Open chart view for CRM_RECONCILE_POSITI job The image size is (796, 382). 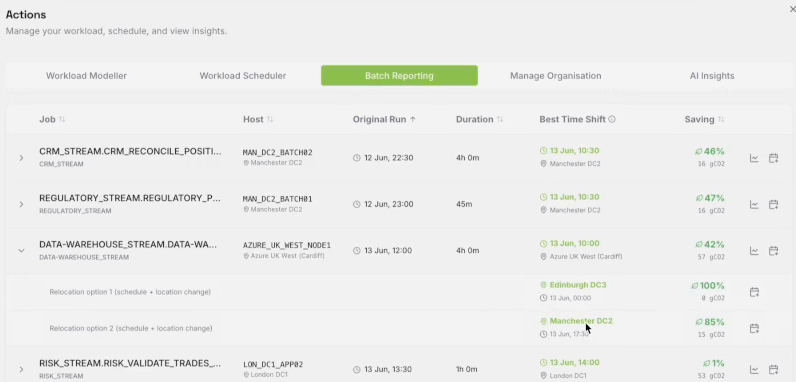point(754,158)
